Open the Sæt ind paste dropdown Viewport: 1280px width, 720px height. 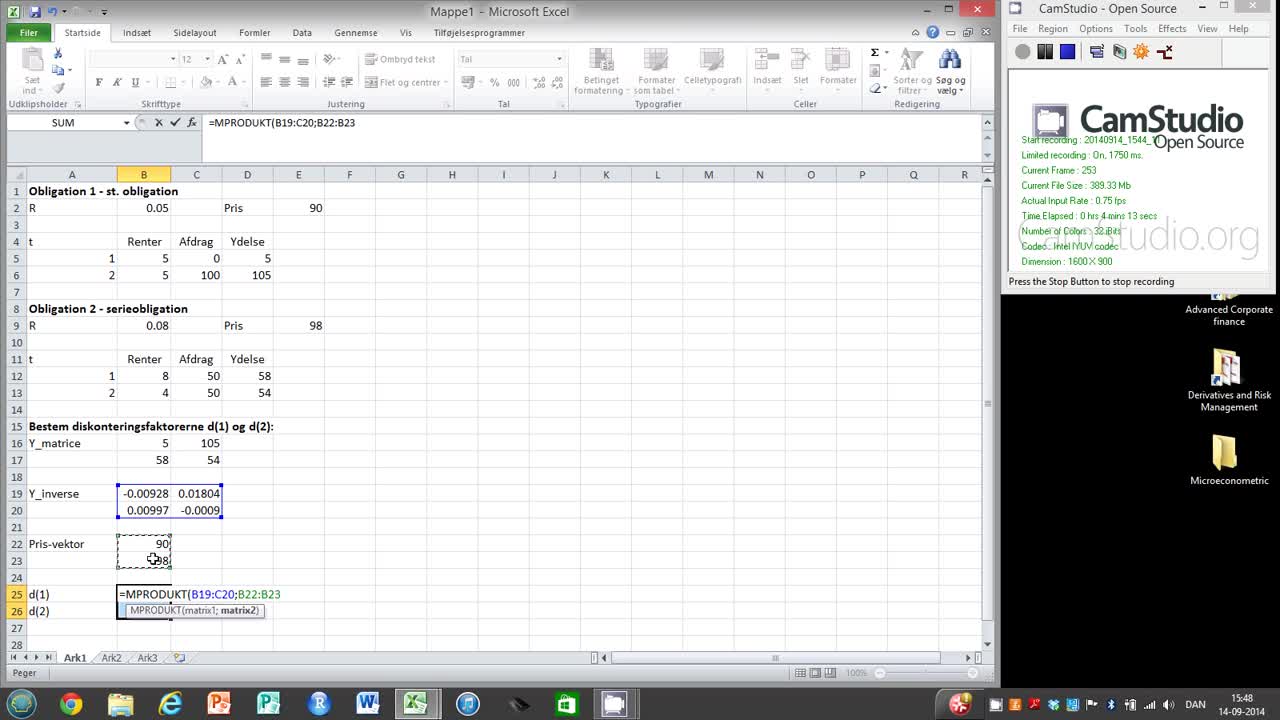(32, 84)
